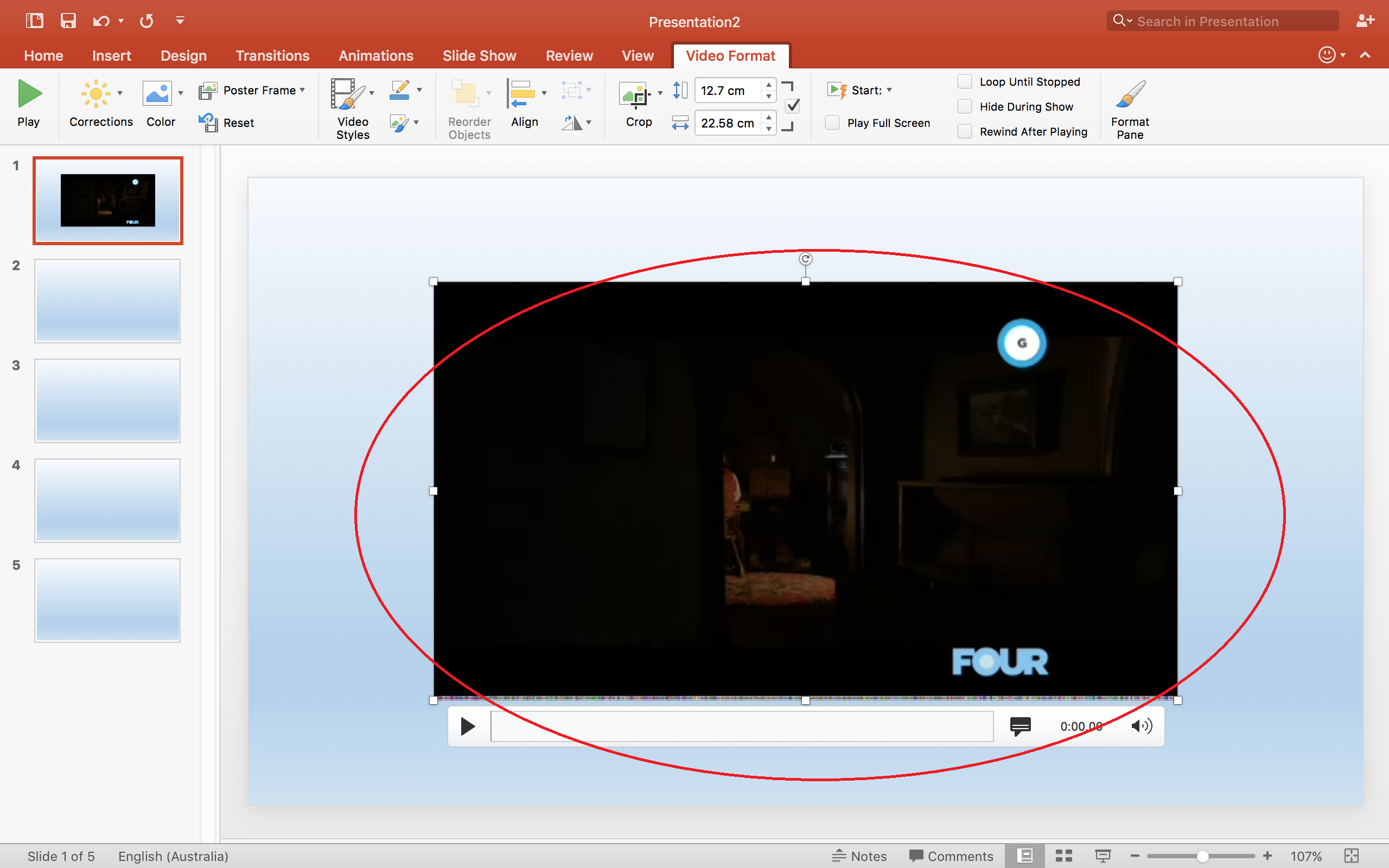
Task: Play the video in the slide
Action: (468, 726)
